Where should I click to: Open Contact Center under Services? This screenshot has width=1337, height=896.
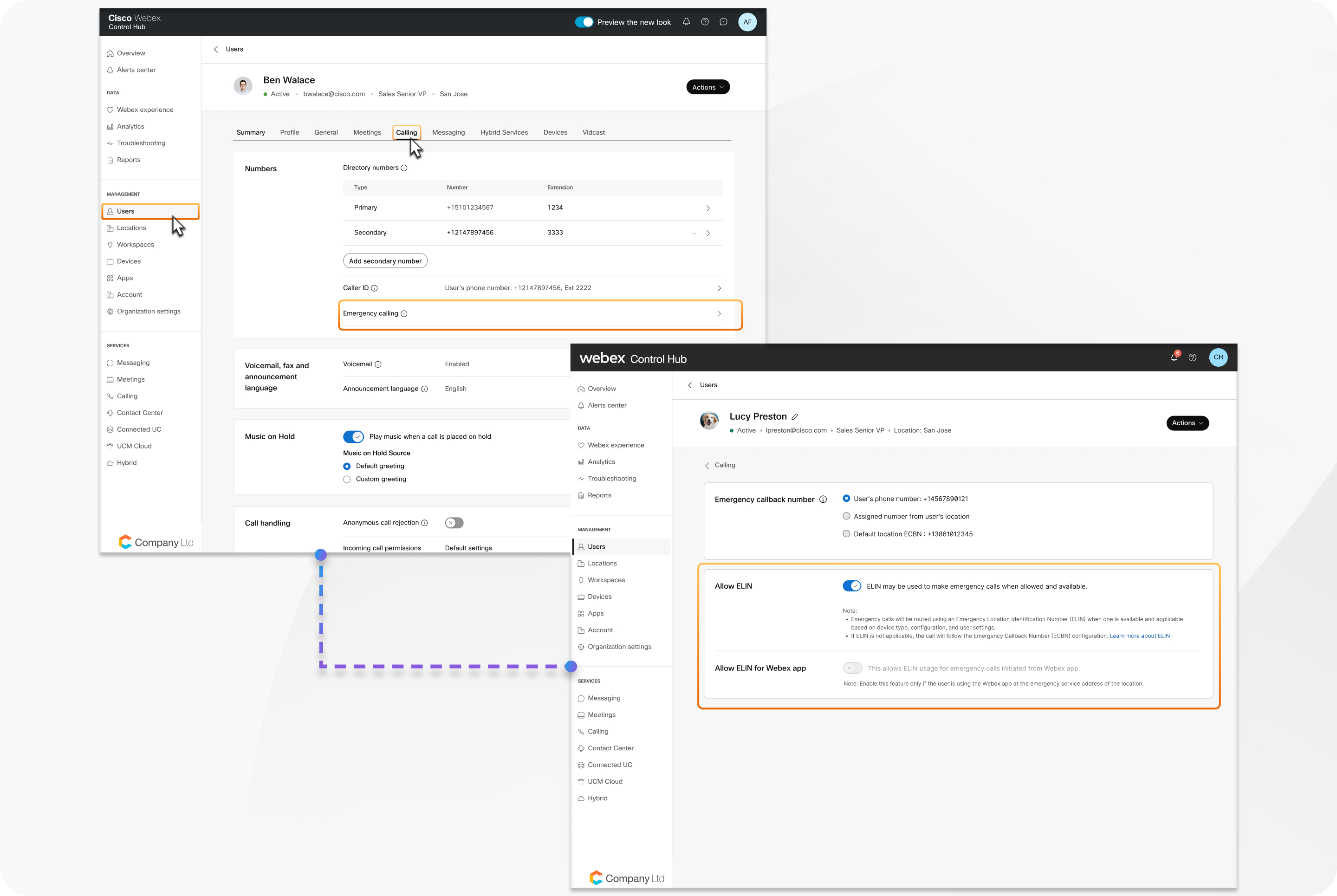tap(139, 413)
